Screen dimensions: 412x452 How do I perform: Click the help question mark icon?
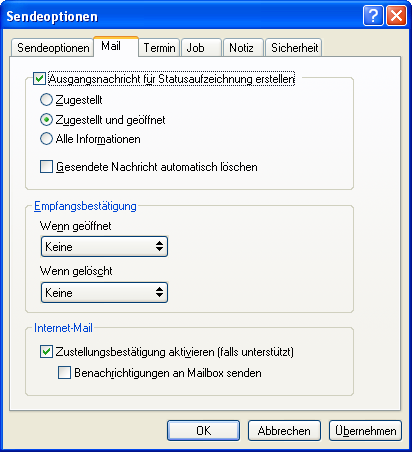[373, 15]
